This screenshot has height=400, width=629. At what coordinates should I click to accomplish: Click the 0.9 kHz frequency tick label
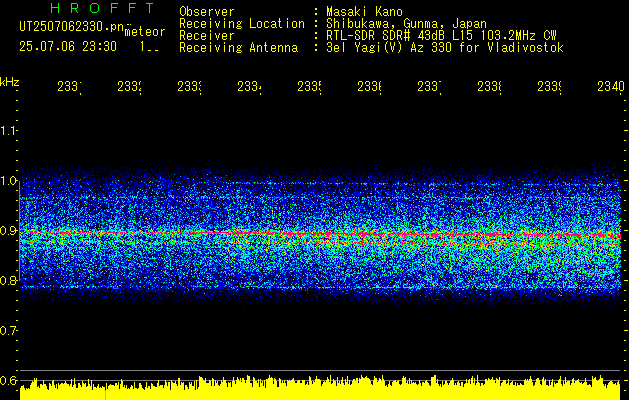[8, 230]
